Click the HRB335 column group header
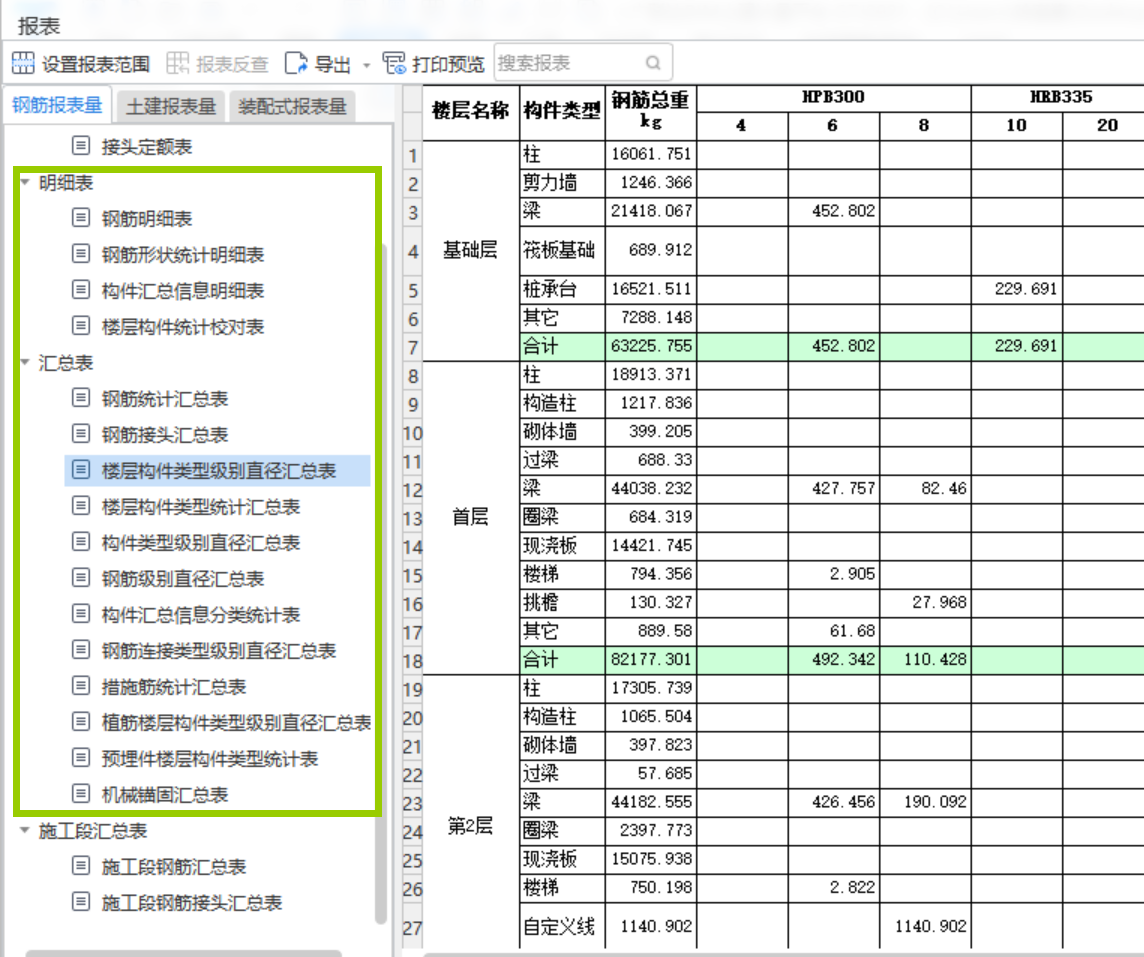1144x957 pixels. click(1061, 98)
